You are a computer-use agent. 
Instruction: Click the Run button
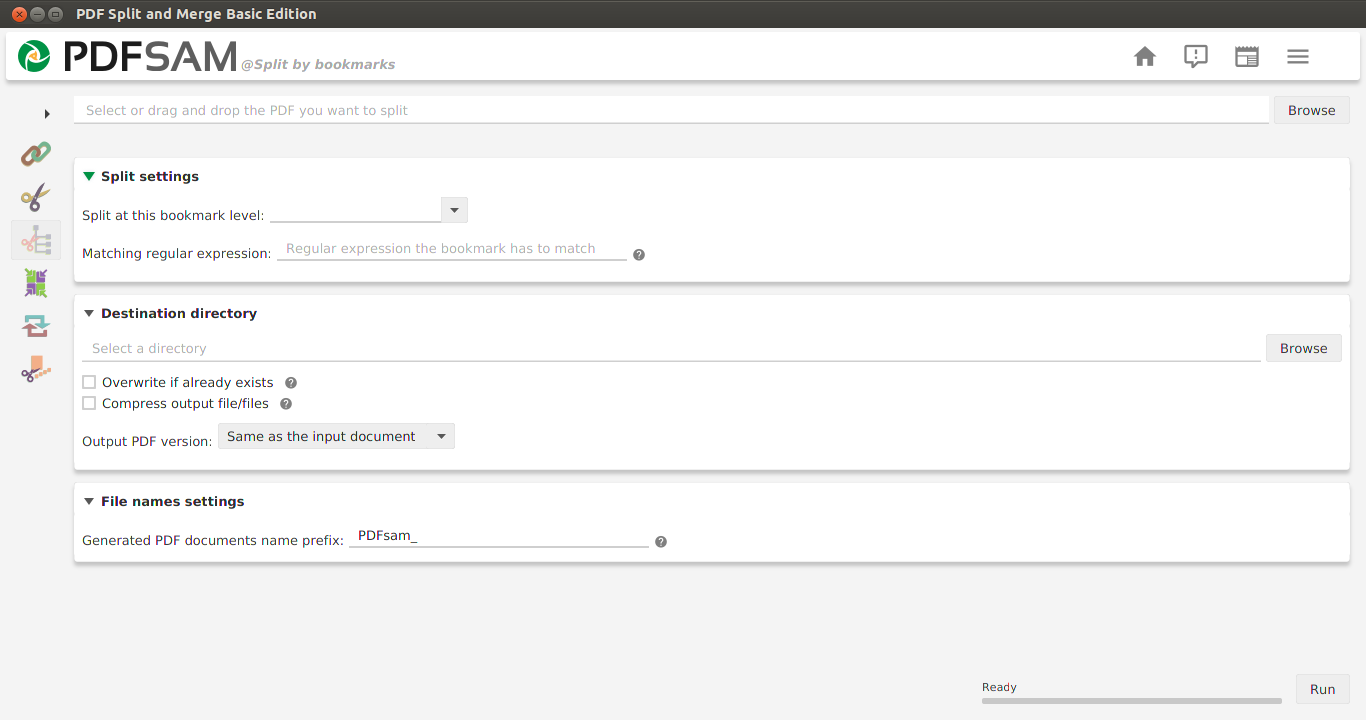(x=1322, y=689)
